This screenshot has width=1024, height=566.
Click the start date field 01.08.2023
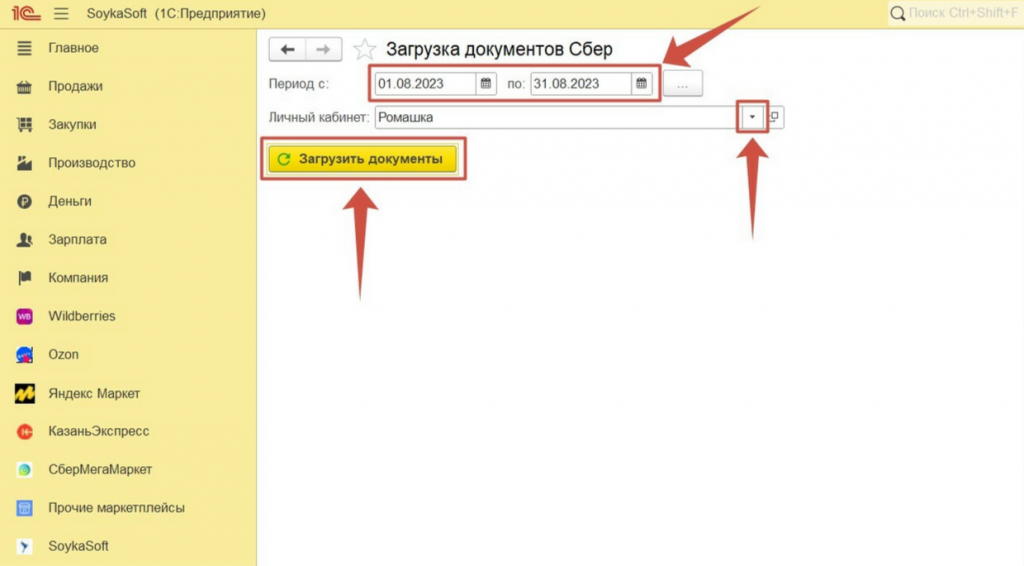424,84
